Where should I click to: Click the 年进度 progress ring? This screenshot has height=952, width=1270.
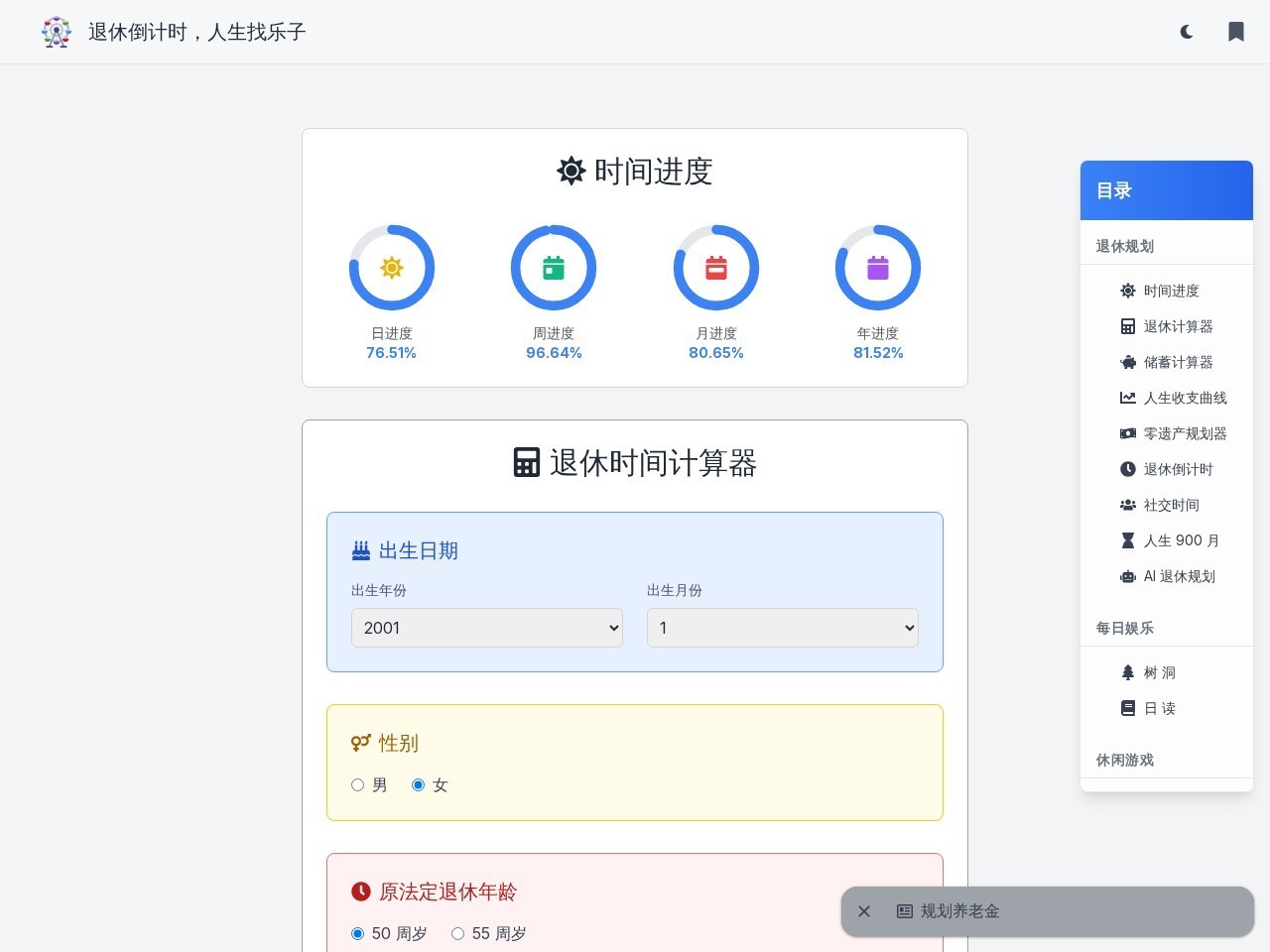878,268
